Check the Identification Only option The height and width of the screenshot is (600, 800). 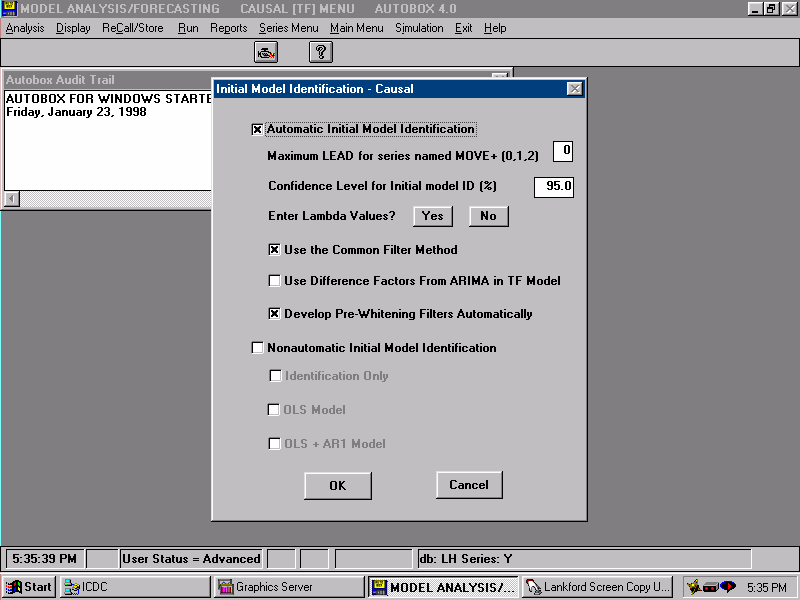275,376
